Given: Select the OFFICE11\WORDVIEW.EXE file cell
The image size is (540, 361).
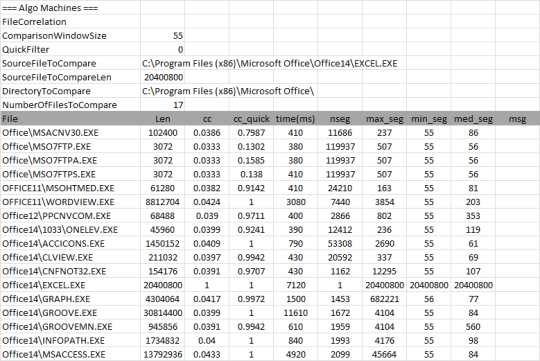Looking at the screenshot, I should point(70,202).
